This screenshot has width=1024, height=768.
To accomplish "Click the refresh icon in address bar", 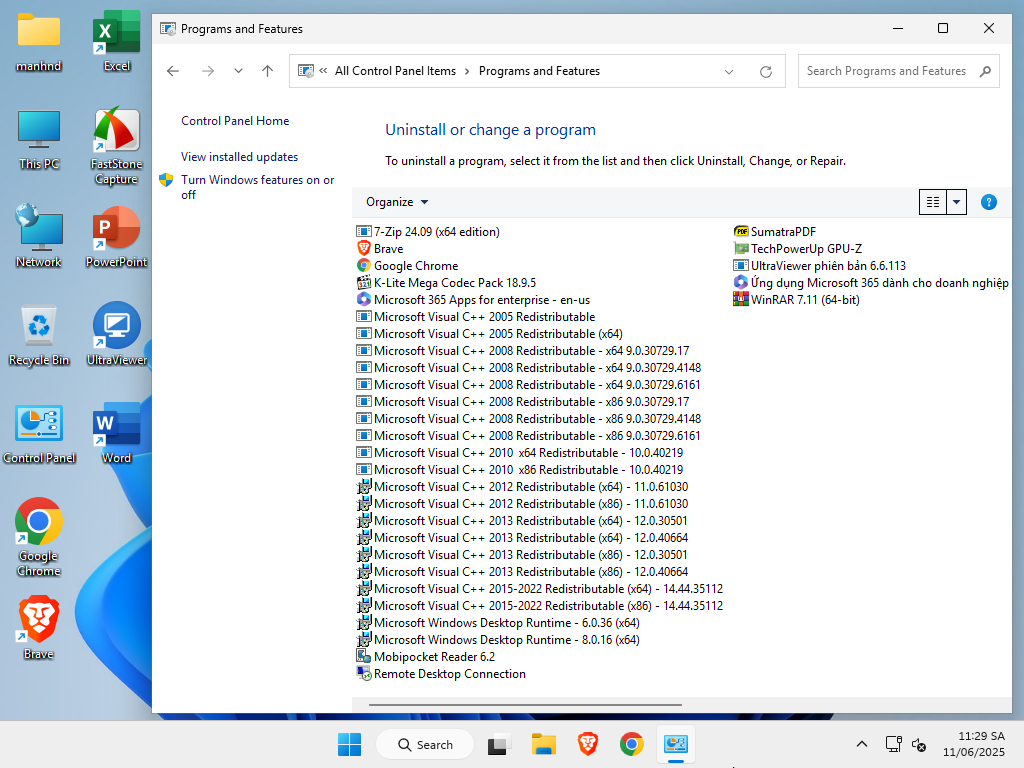I will [x=766, y=72].
